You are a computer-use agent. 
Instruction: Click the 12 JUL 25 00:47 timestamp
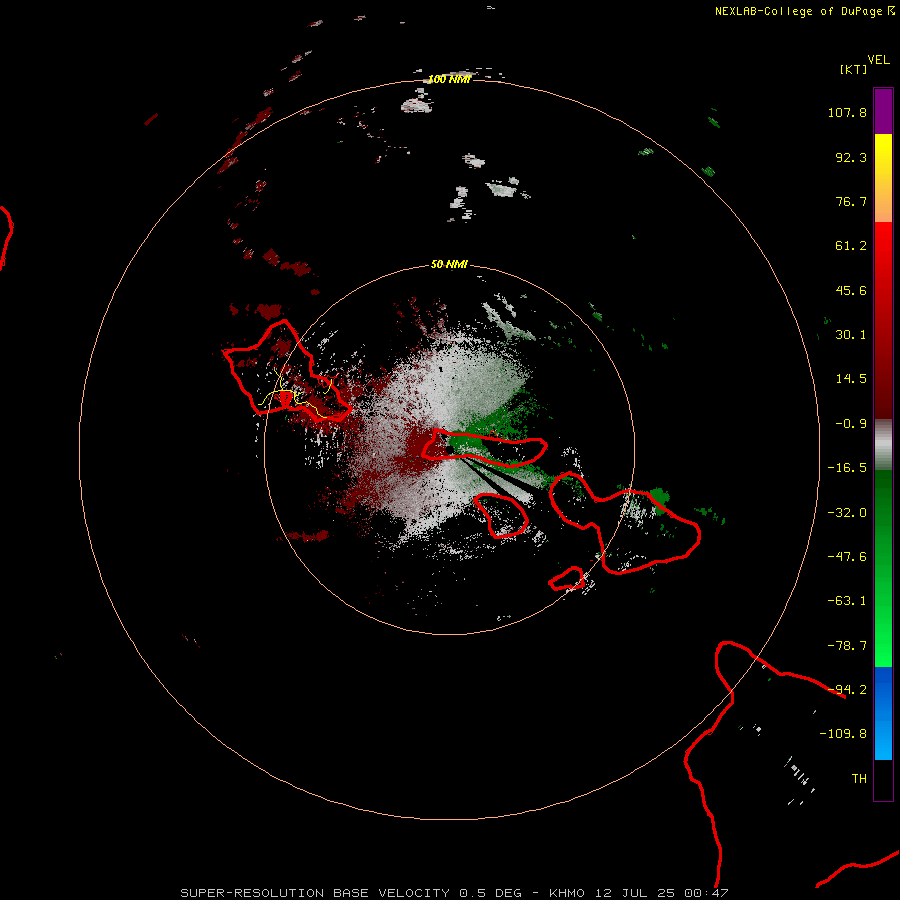coord(661,893)
